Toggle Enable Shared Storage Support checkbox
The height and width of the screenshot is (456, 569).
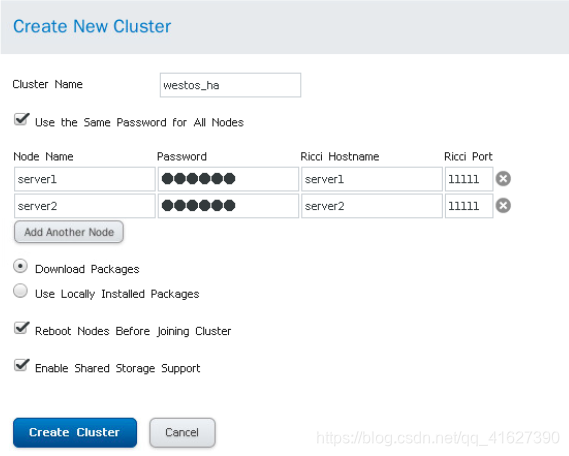point(21,365)
